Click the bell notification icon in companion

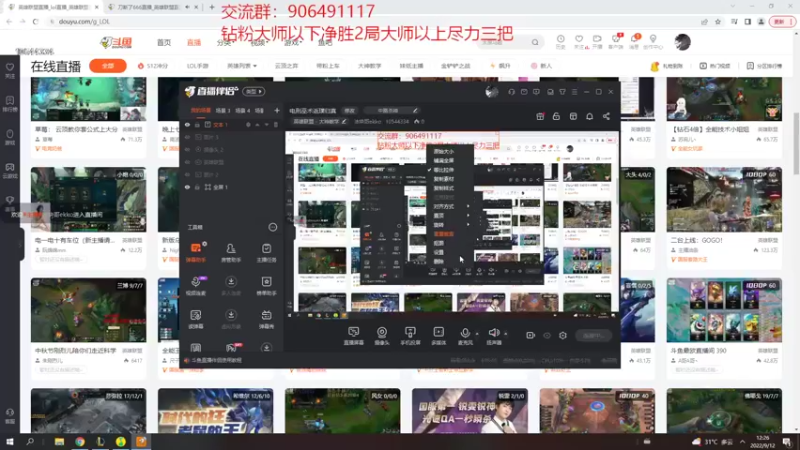[589, 116]
